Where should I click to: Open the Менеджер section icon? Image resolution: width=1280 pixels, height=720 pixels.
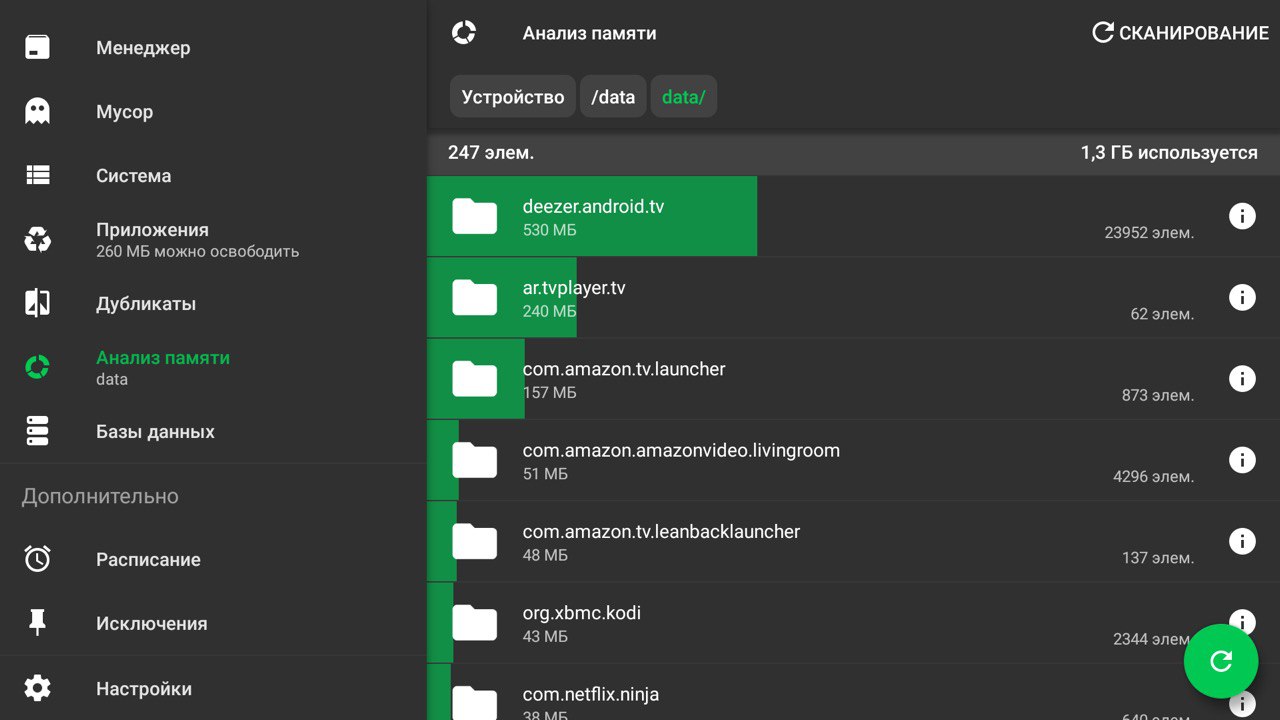(37, 47)
